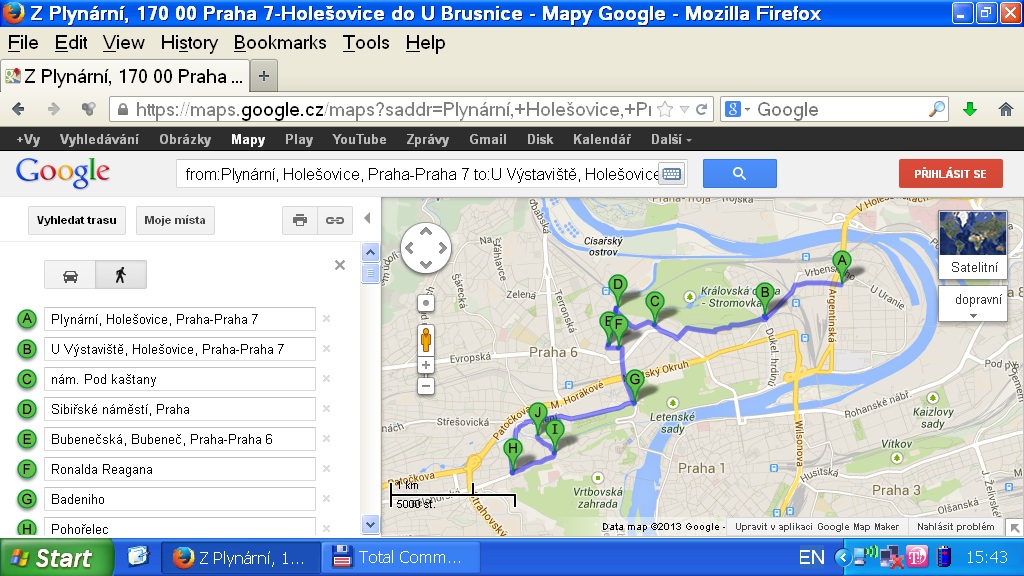Click the Windows Start button

click(57, 558)
